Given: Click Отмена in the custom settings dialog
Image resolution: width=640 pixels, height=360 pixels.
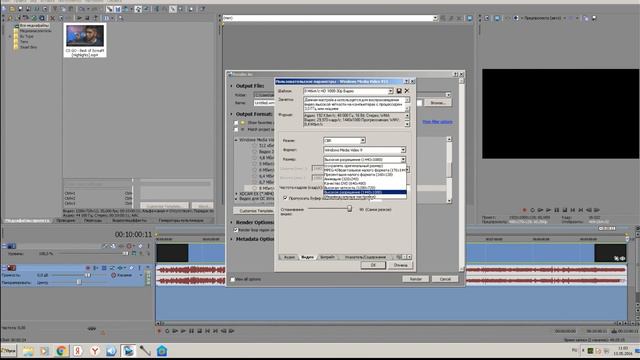Looking at the screenshot, I should pyautogui.click(x=400, y=265).
